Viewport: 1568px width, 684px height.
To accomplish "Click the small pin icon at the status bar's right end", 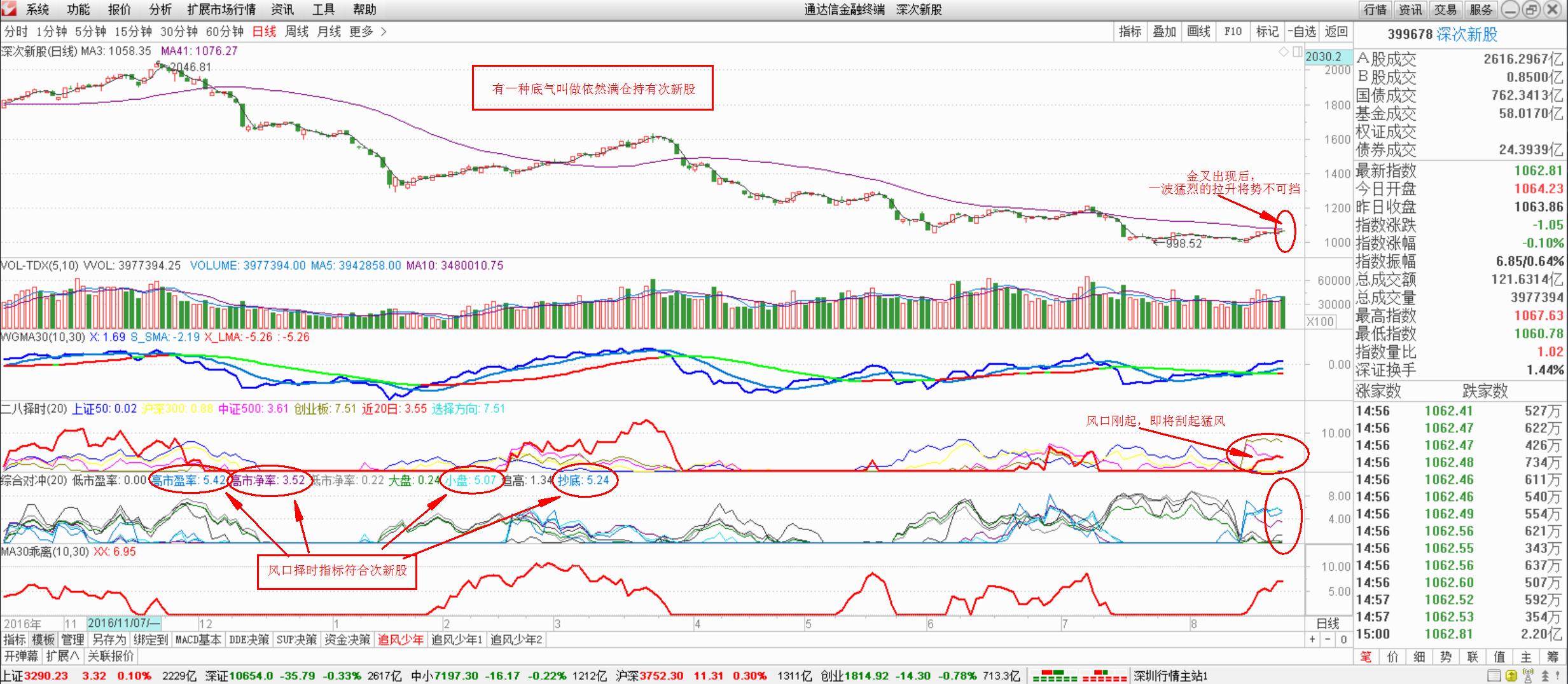I will 1557,676.
